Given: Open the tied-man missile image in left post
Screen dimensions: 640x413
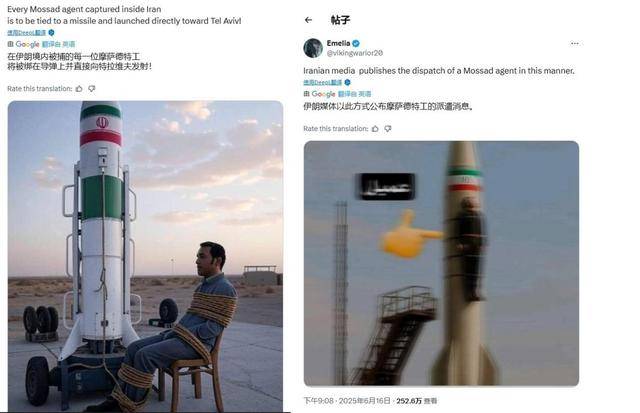Looking at the screenshot, I should (145, 255).
